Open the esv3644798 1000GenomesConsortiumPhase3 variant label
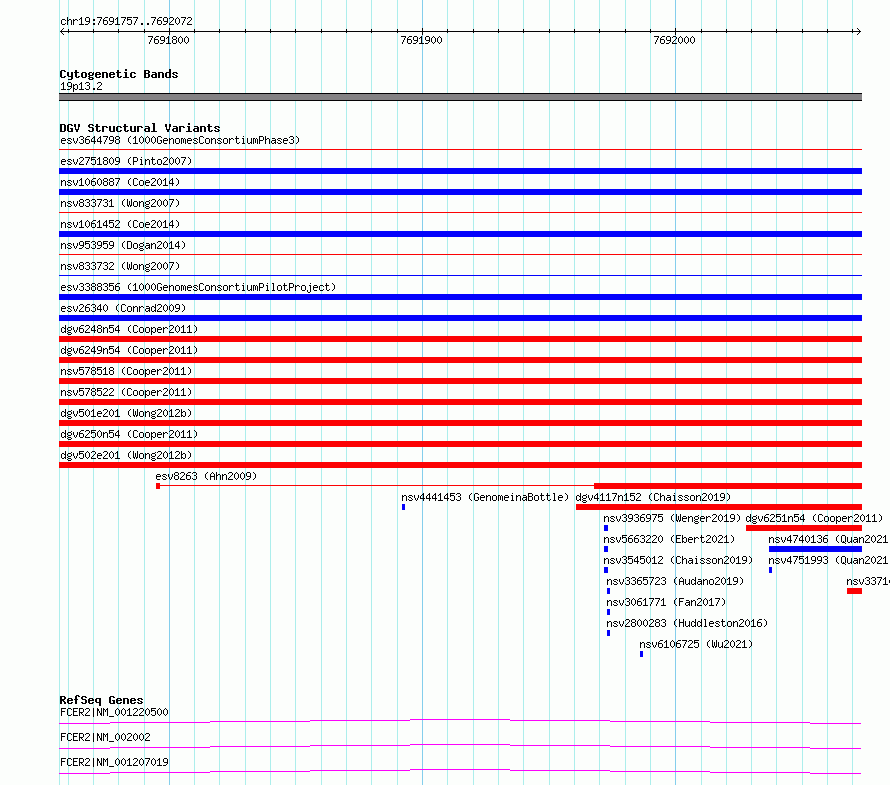This screenshot has width=890, height=785. tap(180, 140)
